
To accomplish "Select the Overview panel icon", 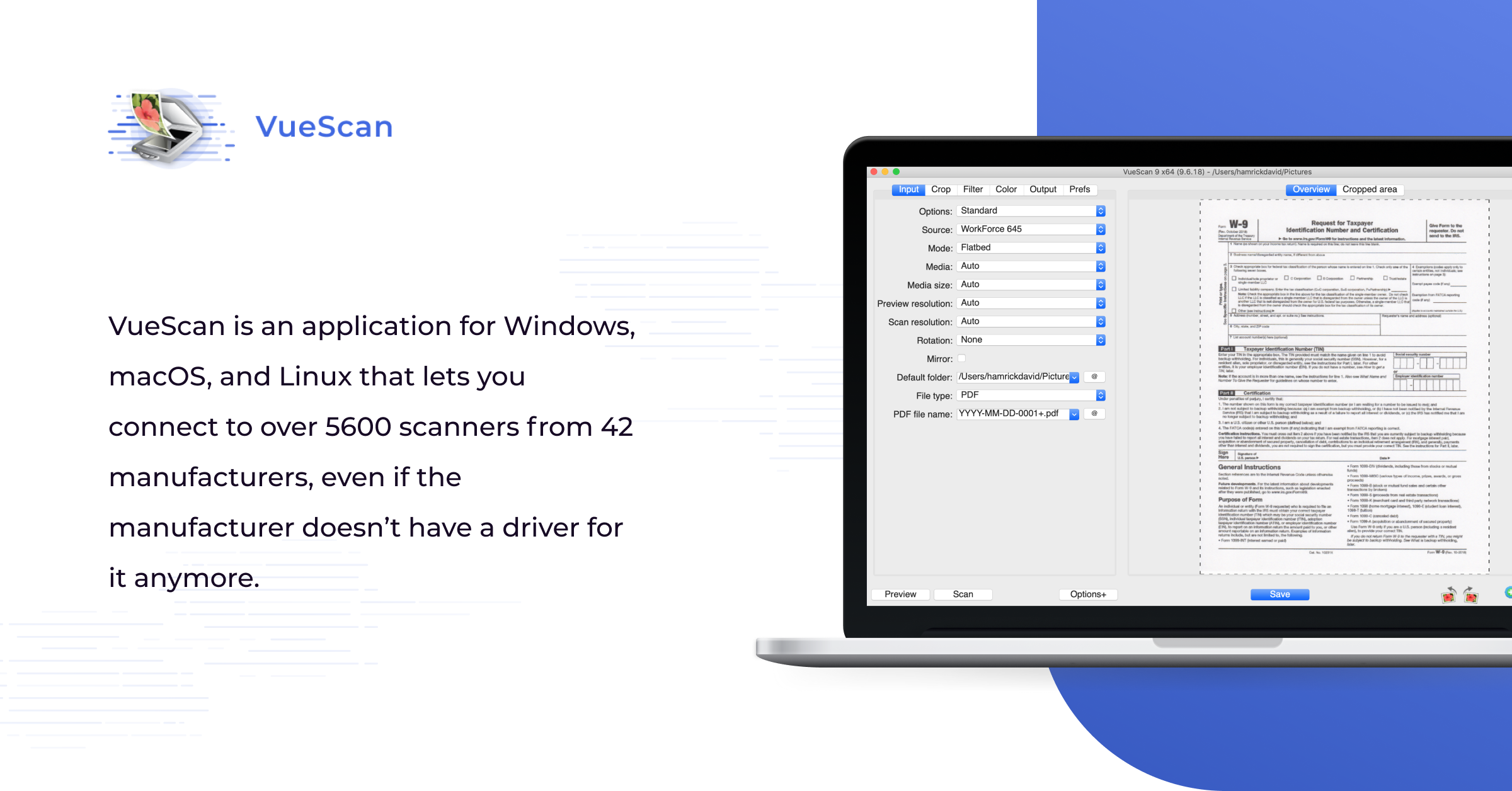I will pyautogui.click(x=1311, y=191).
